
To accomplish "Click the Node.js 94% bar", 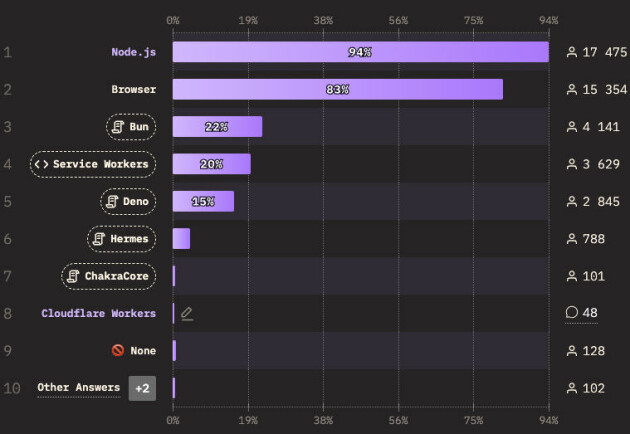I will [x=361, y=52].
